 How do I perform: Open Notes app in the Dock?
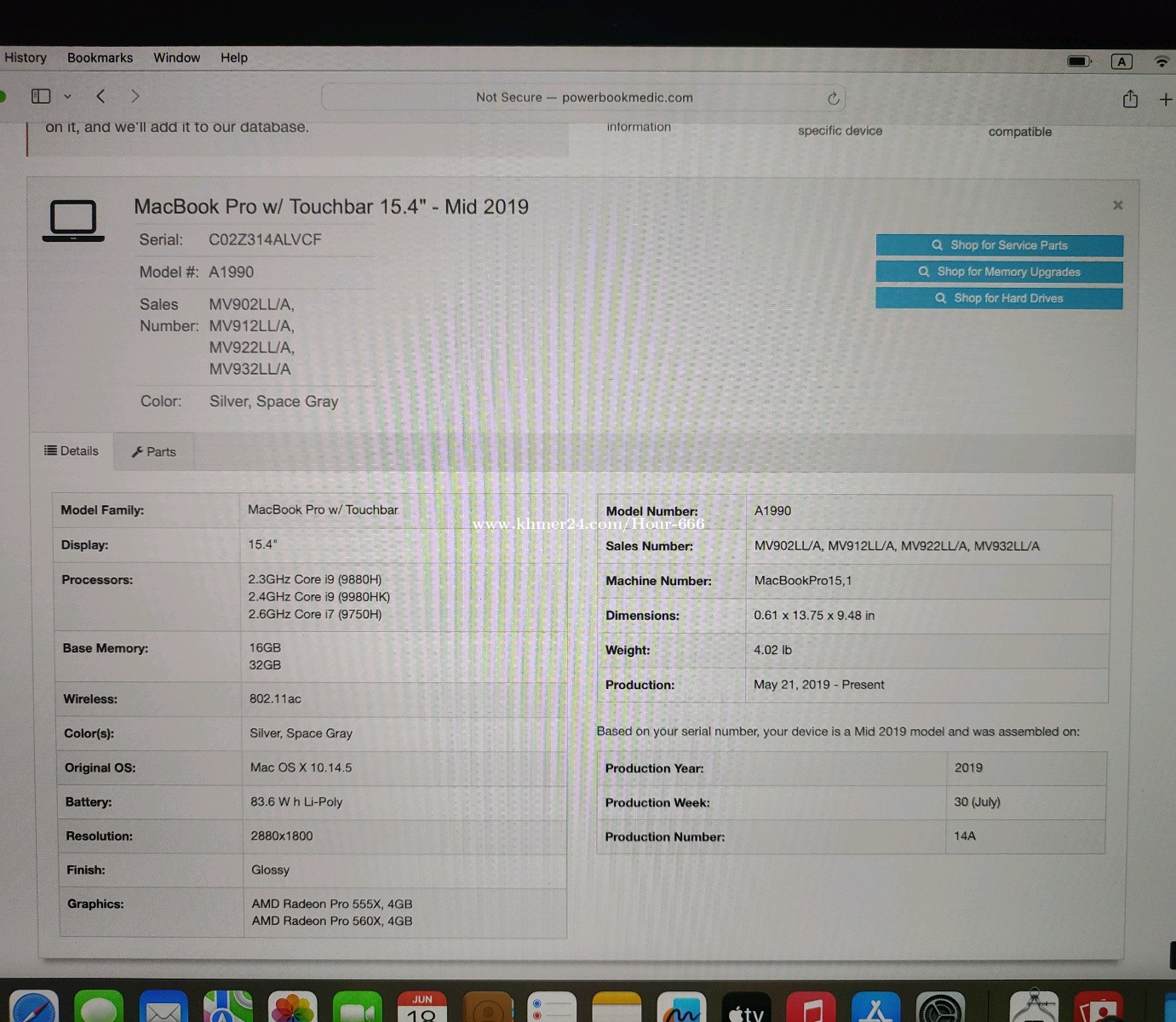pyautogui.click(x=617, y=1007)
